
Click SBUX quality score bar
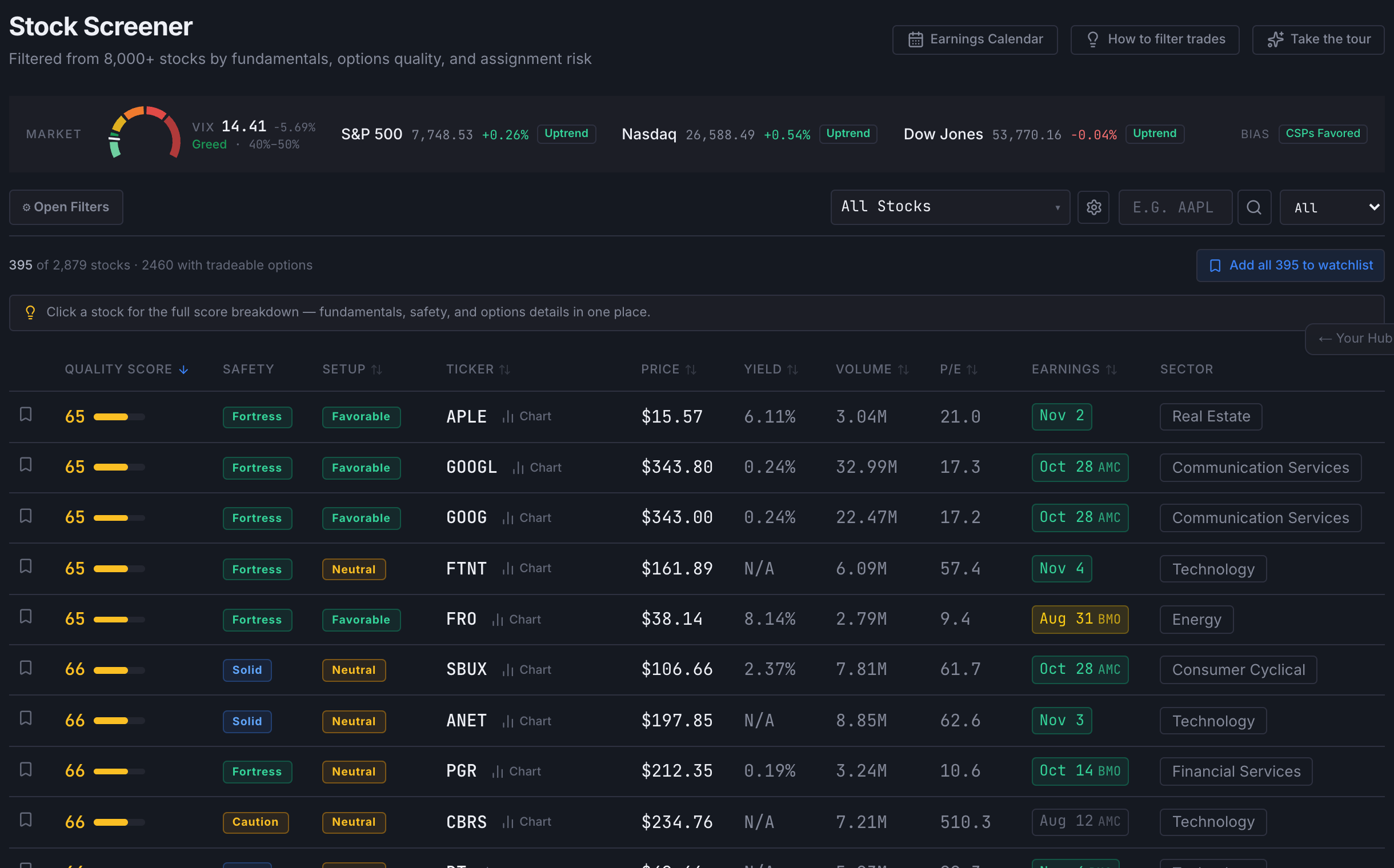(119, 670)
